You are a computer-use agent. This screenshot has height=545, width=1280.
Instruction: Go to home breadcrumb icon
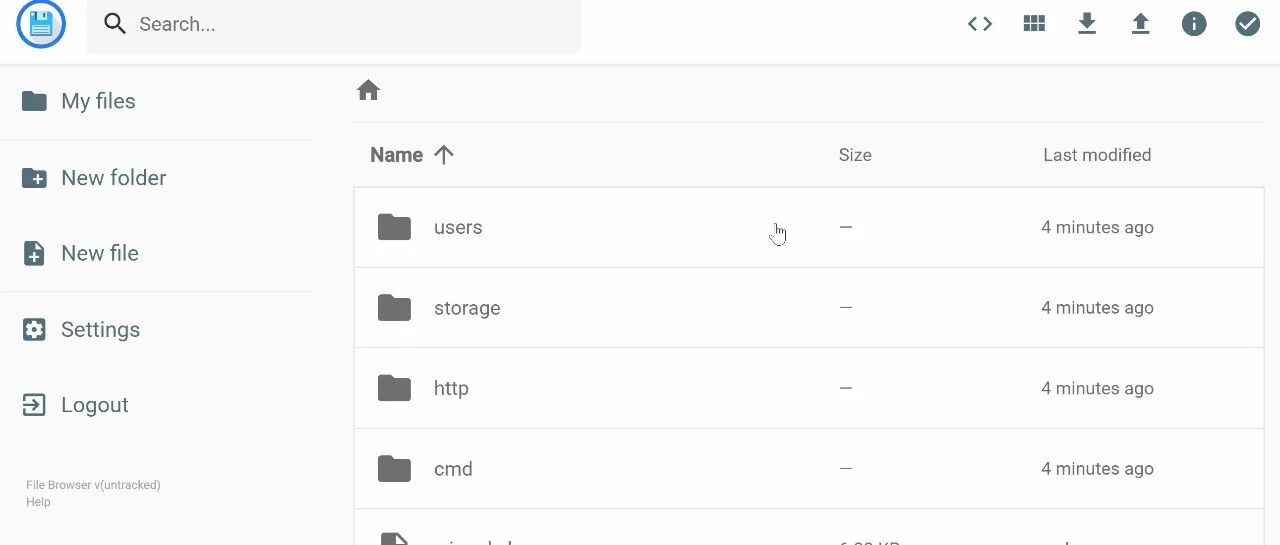pyautogui.click(x=368, y=90)
